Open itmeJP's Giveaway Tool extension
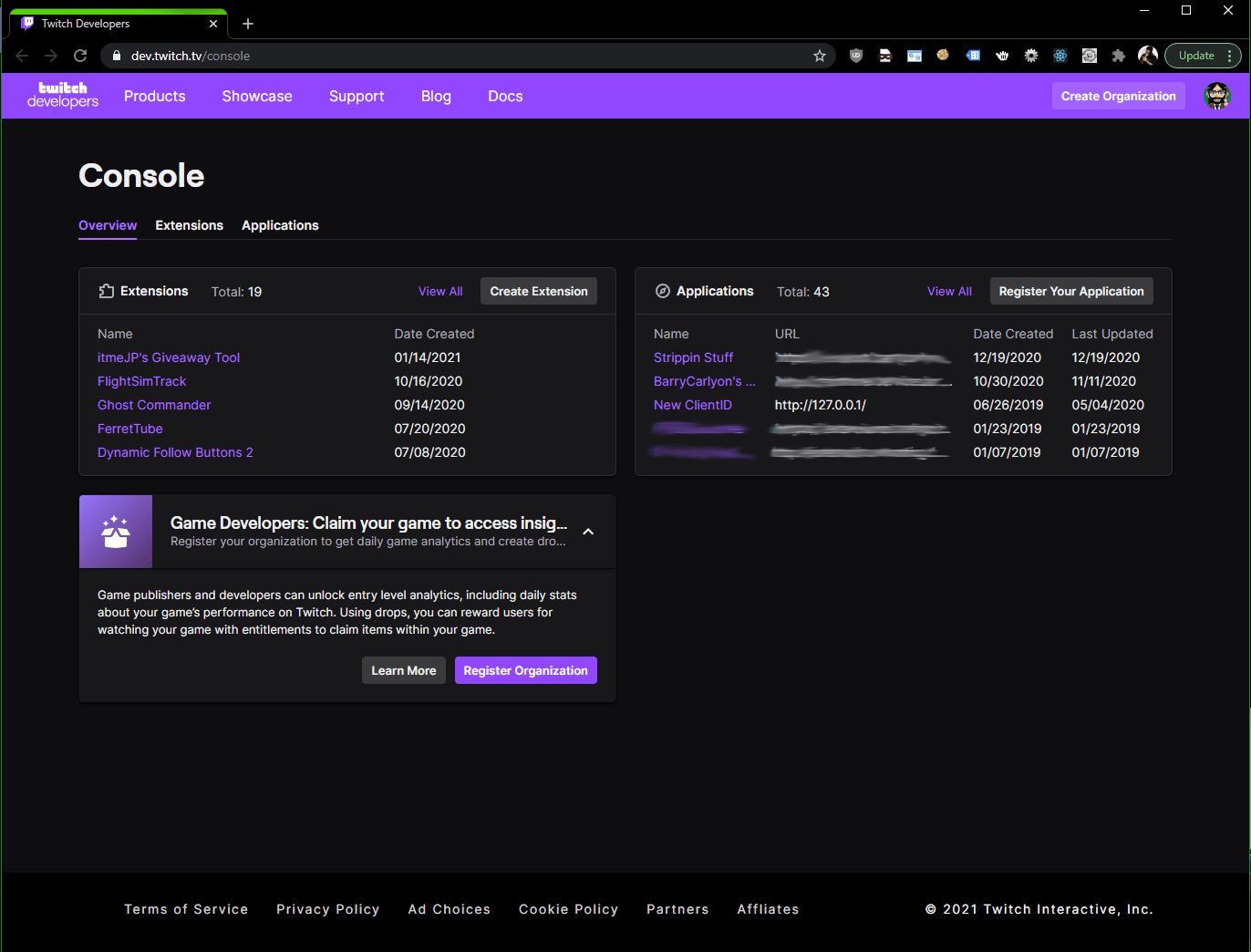The height and width of the screenshot is (952, 1251). [169, 357]
